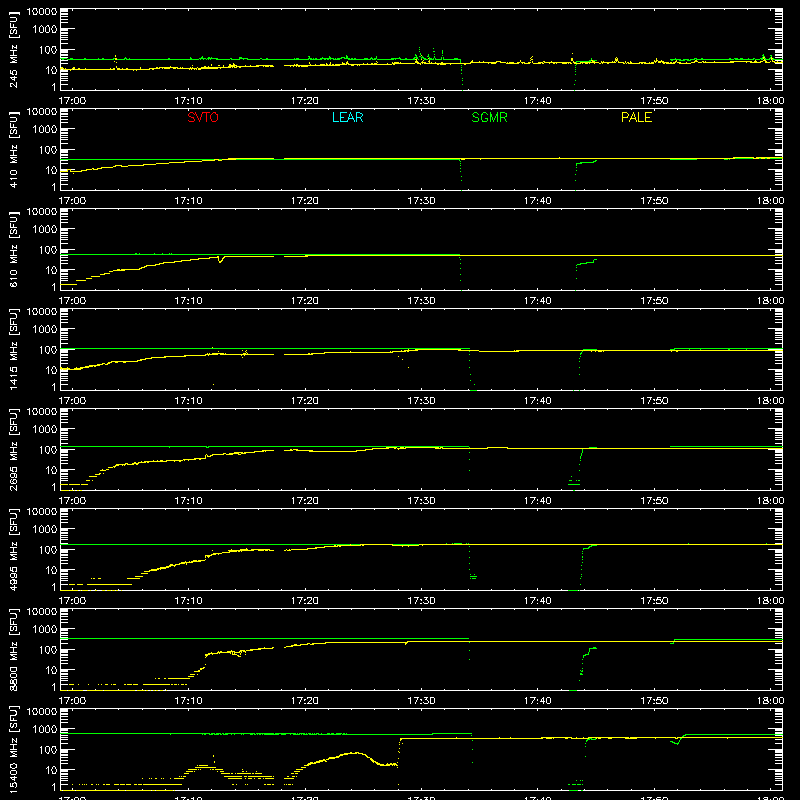800x800 pixels.
Task: Click the 10 value on 1415 MHz axis
Action: click(51, 370)
